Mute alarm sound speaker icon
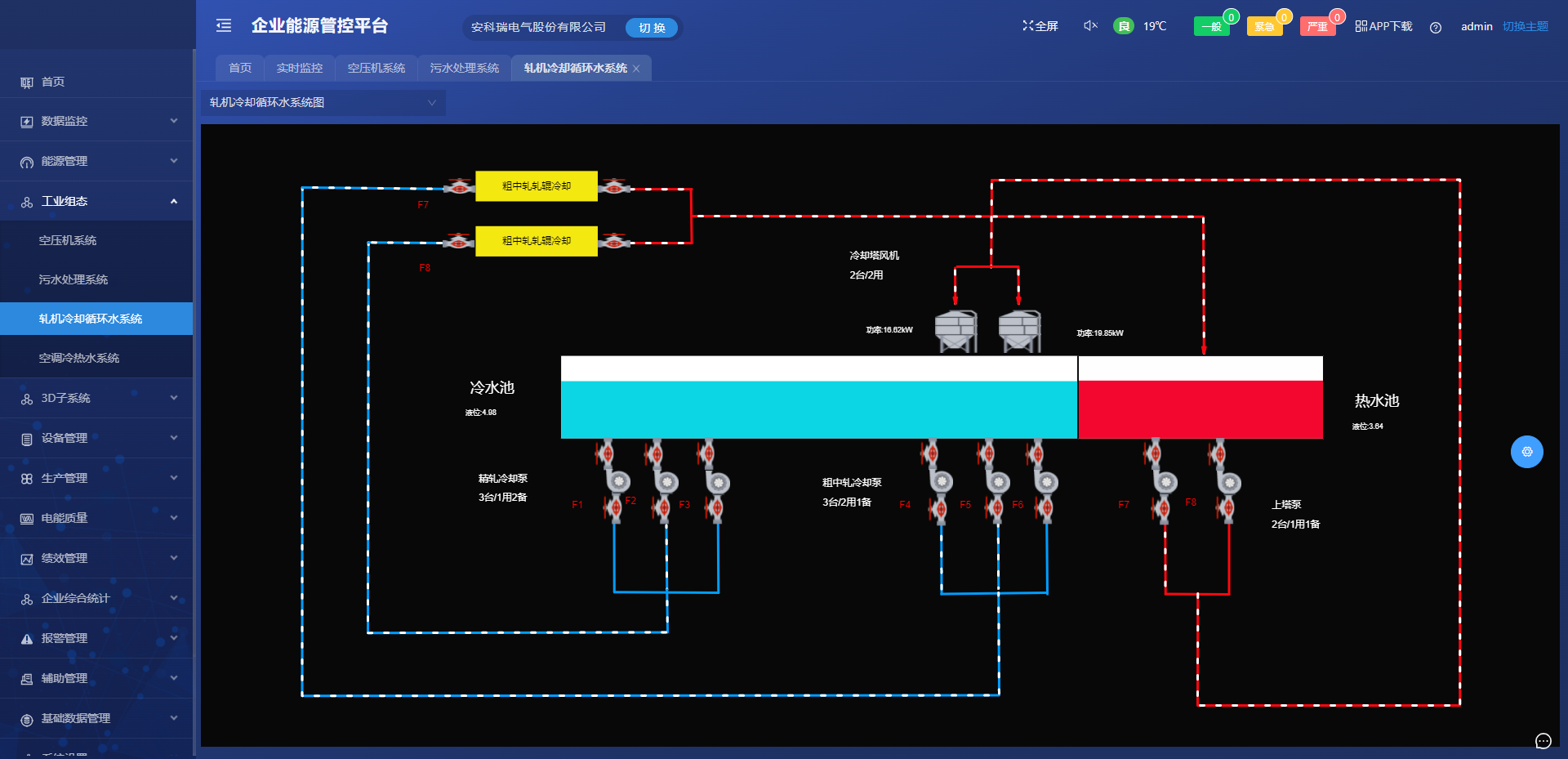Screen dimensions: 1568x759 coord(1090,26)
